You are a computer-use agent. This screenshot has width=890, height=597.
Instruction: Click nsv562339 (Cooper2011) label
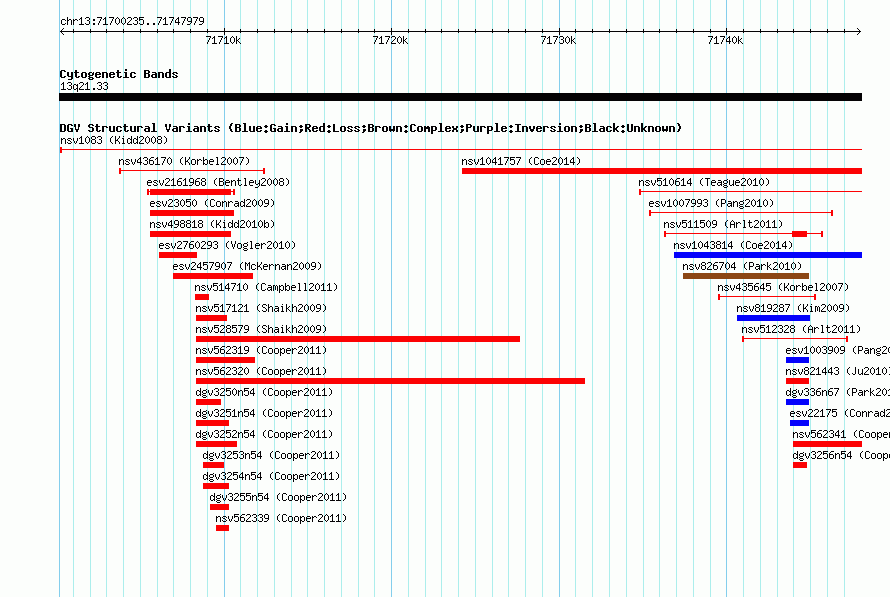281,518
